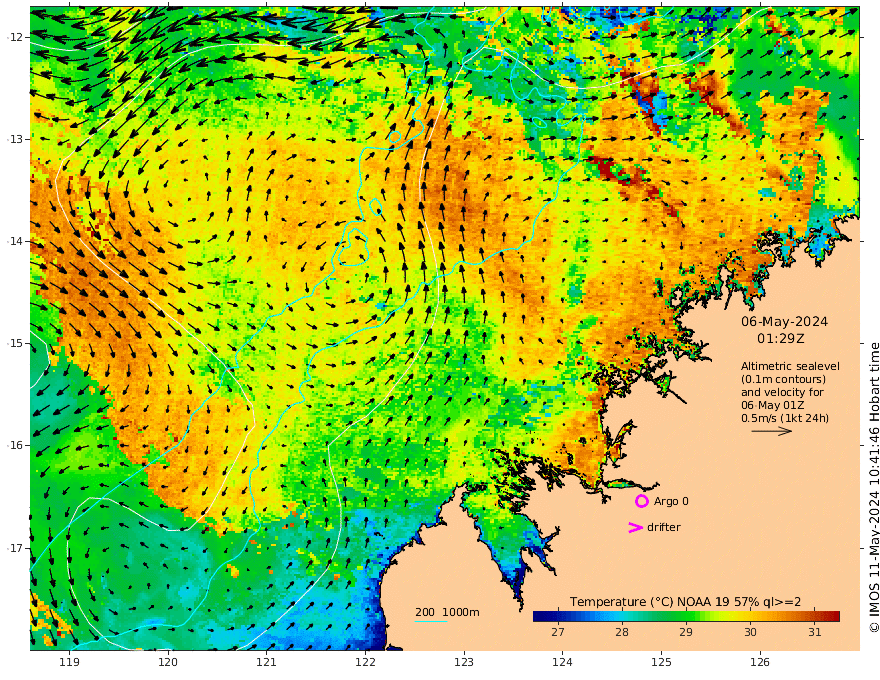Screen dimensions: 880x680
Task: Click the "and velocity for" text line
Action: tap(782, 392)
